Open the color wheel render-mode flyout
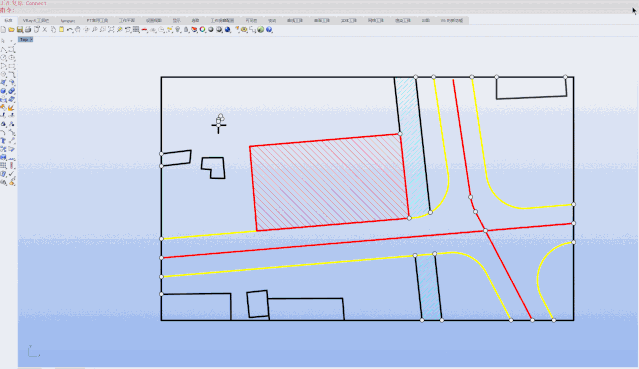Viewport: 639px width, 369px height. (x=203, y=30)
